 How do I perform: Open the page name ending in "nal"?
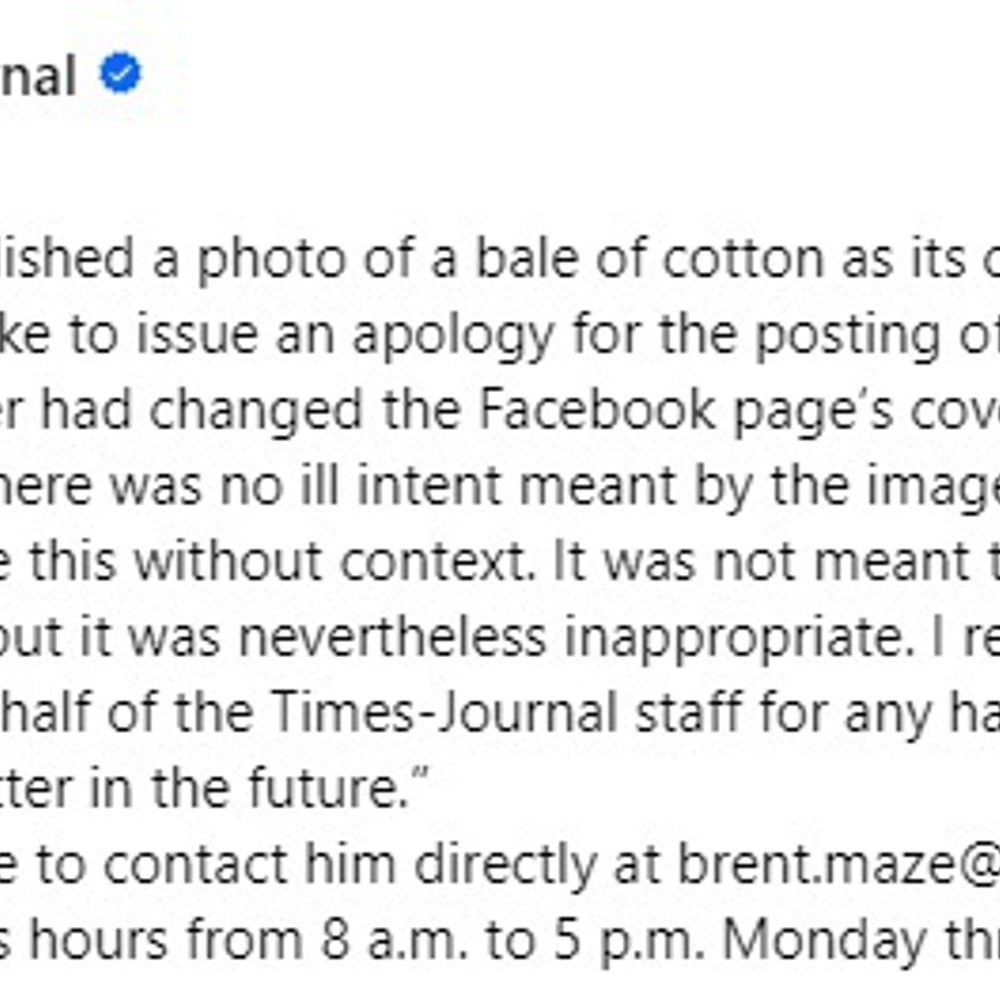pos(38,77)
